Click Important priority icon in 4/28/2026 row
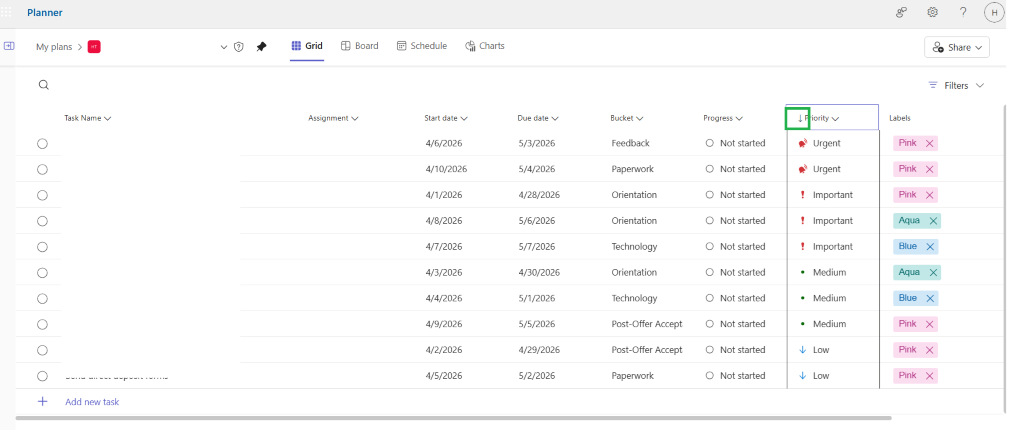Screen dimensions: 1024x430 (x=803, y=195)
